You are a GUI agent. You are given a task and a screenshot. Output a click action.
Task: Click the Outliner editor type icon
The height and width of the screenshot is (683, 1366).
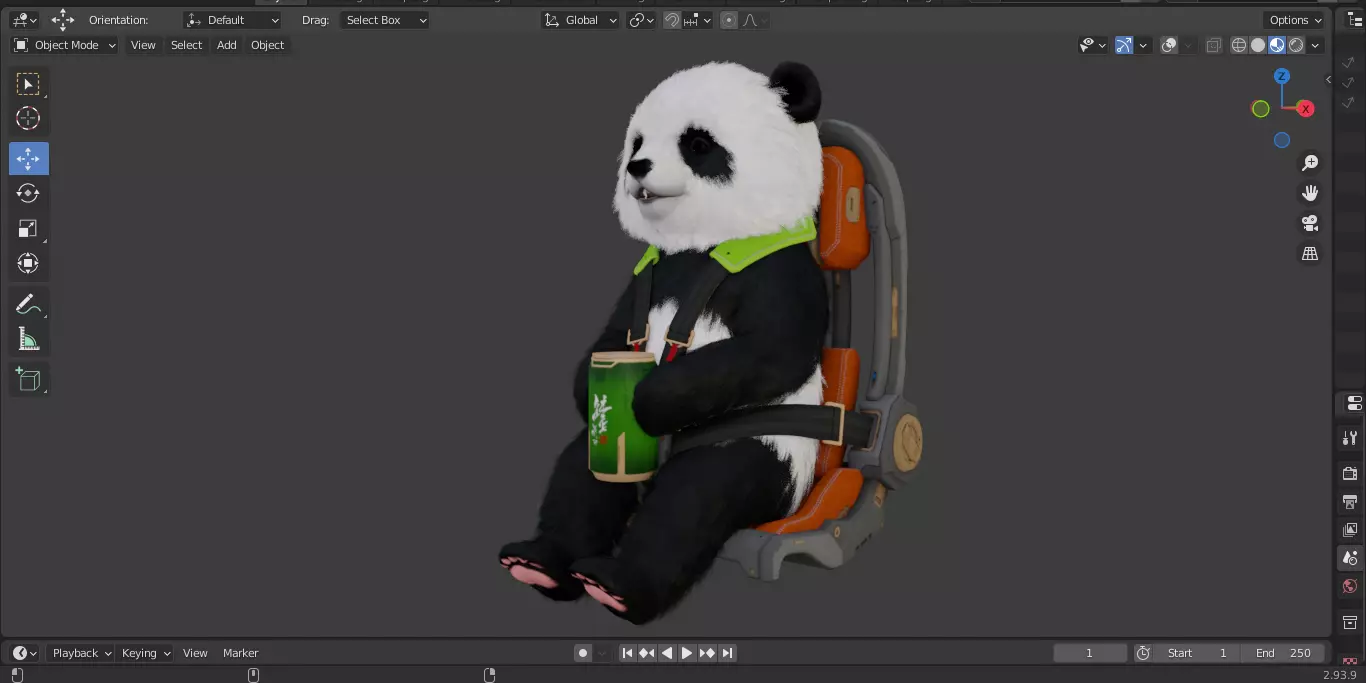[1354, 20]
